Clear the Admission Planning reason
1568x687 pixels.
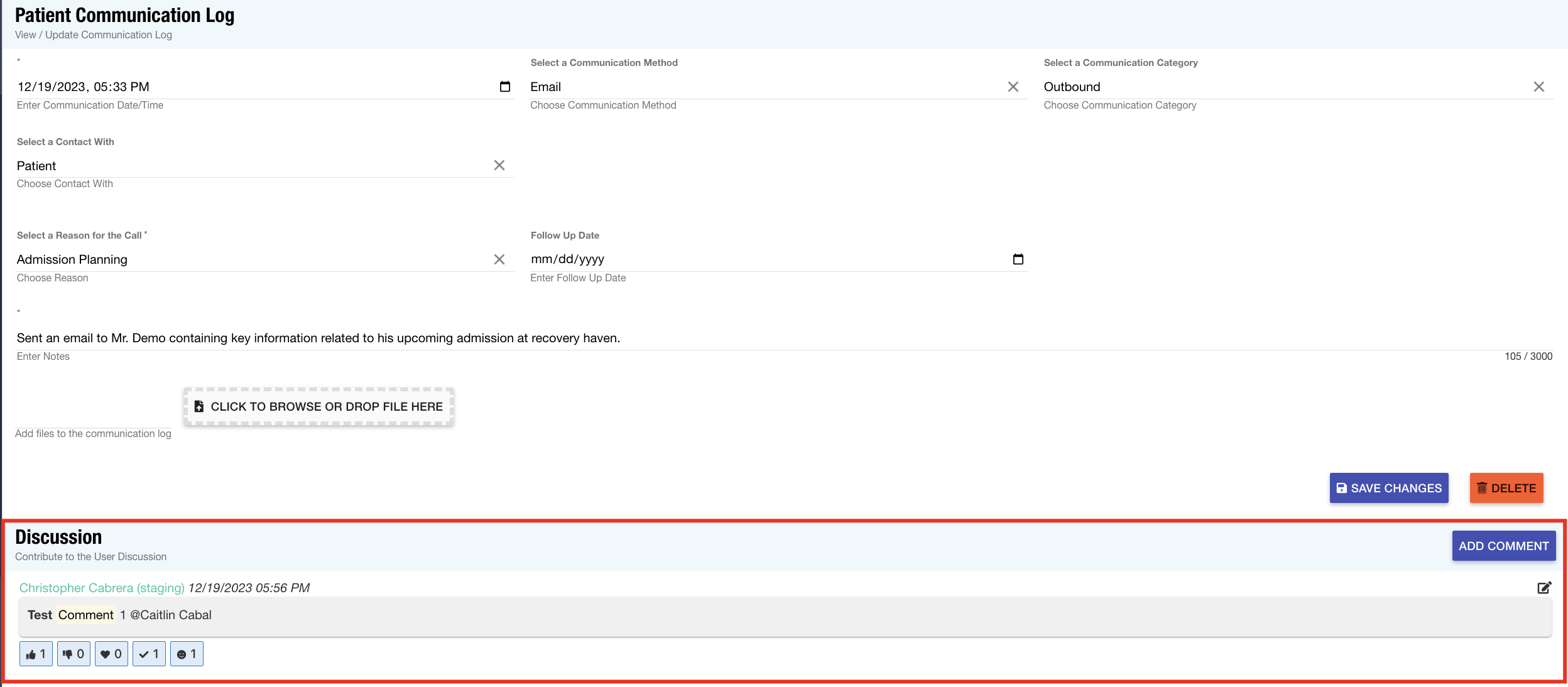pyautogui.click(x=499, y=259)
